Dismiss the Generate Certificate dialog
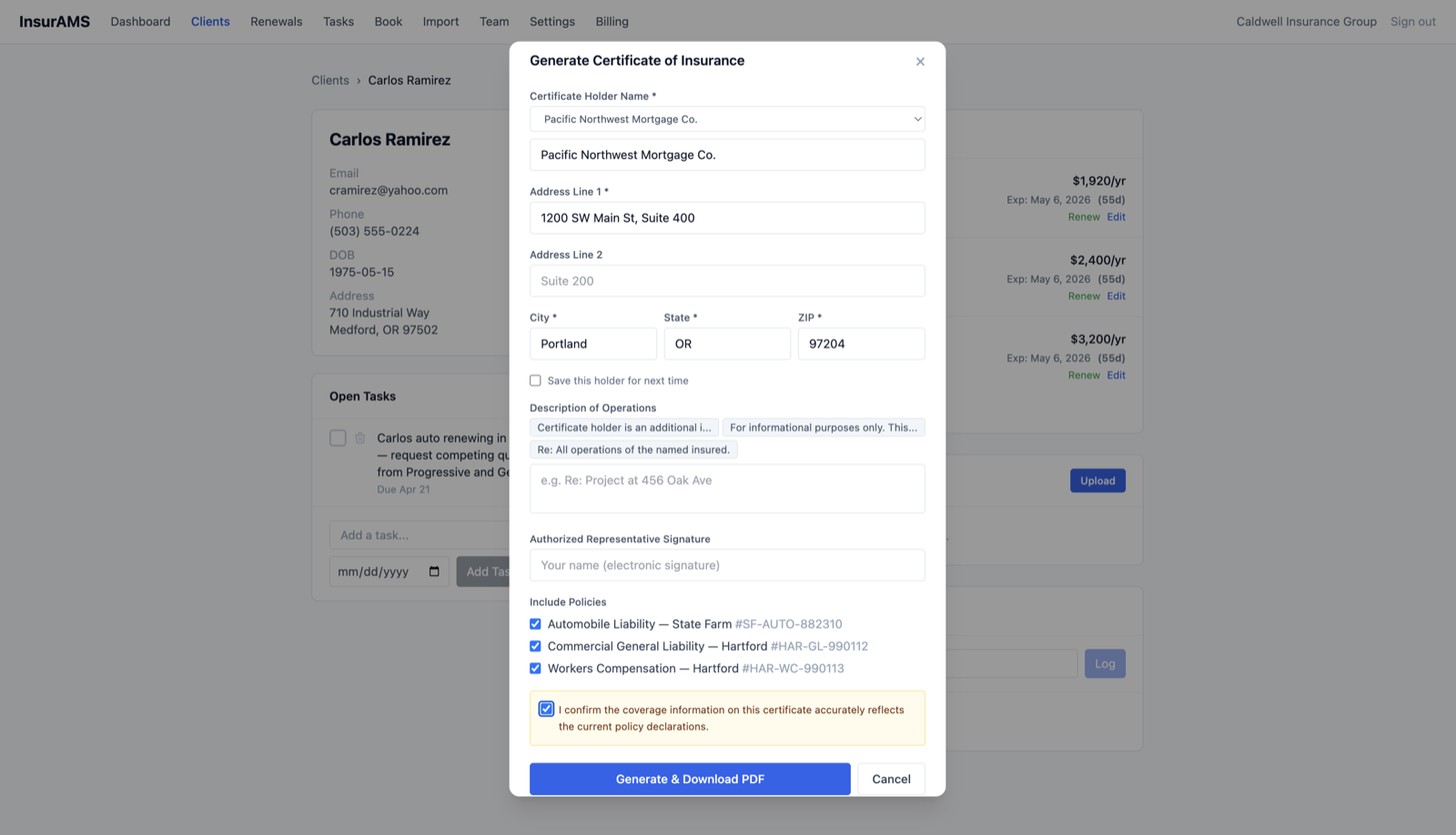 point(919,61)
